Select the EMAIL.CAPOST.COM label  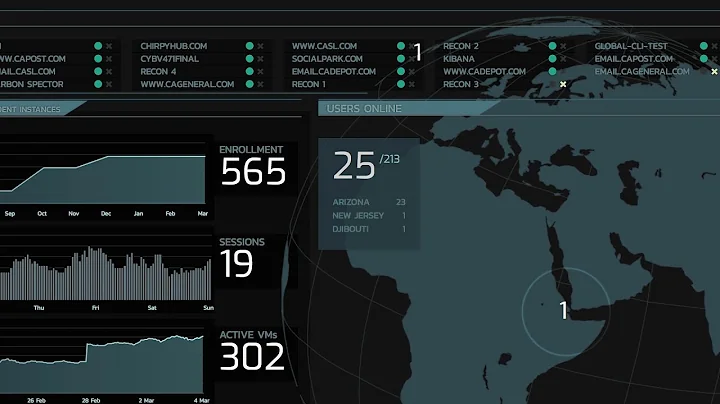click(x=634, y=59)
